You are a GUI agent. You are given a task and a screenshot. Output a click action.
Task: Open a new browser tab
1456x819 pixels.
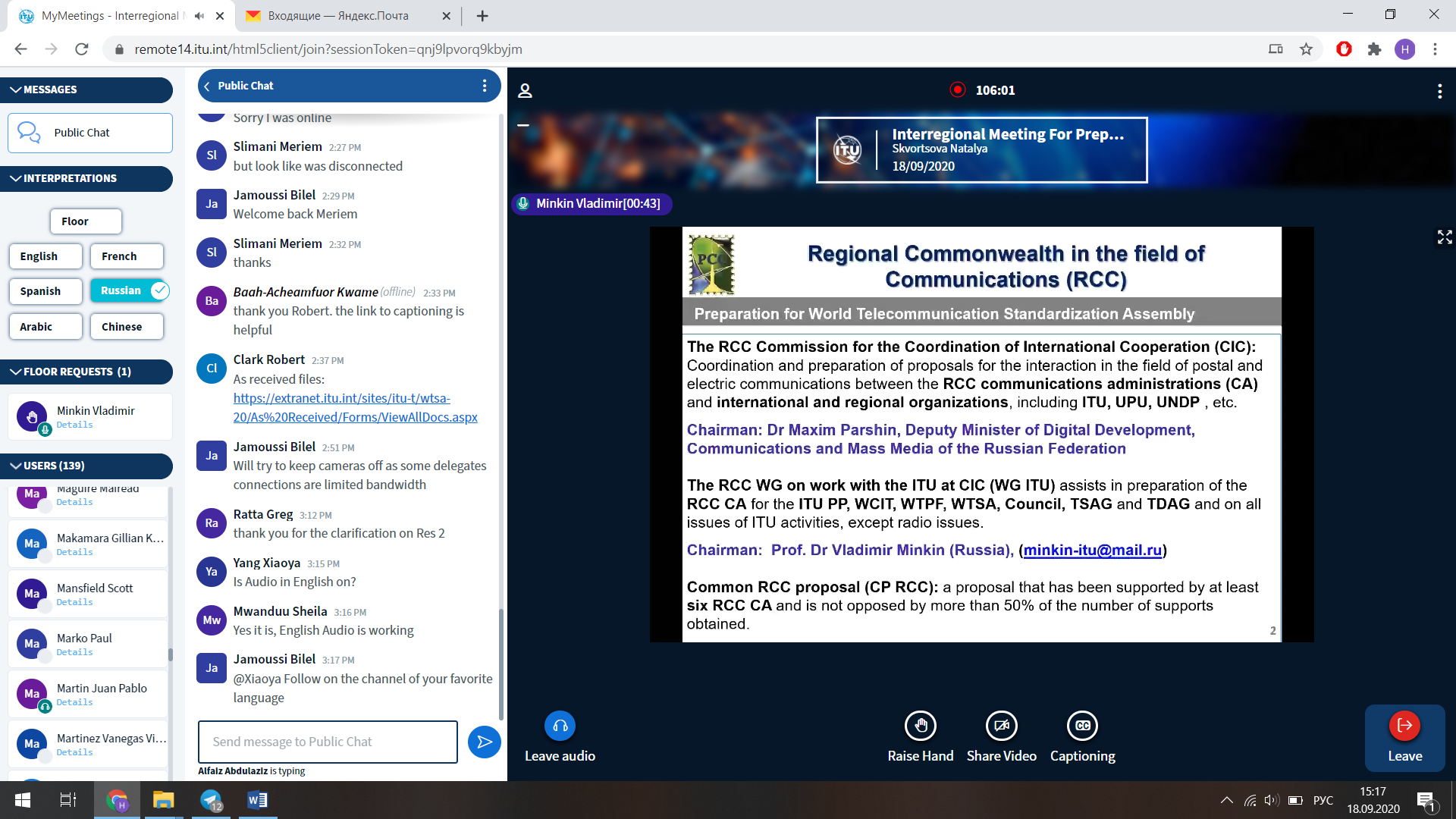(x=482, y=15)
